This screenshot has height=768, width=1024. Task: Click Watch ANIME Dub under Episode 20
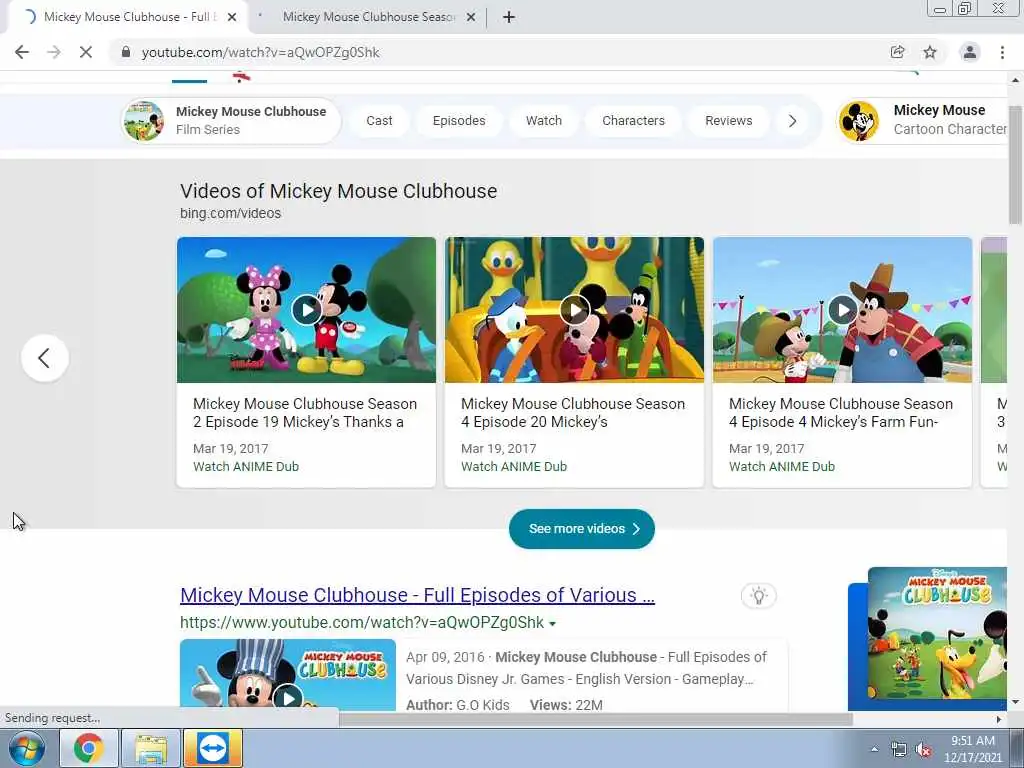[x=514, y=467]
